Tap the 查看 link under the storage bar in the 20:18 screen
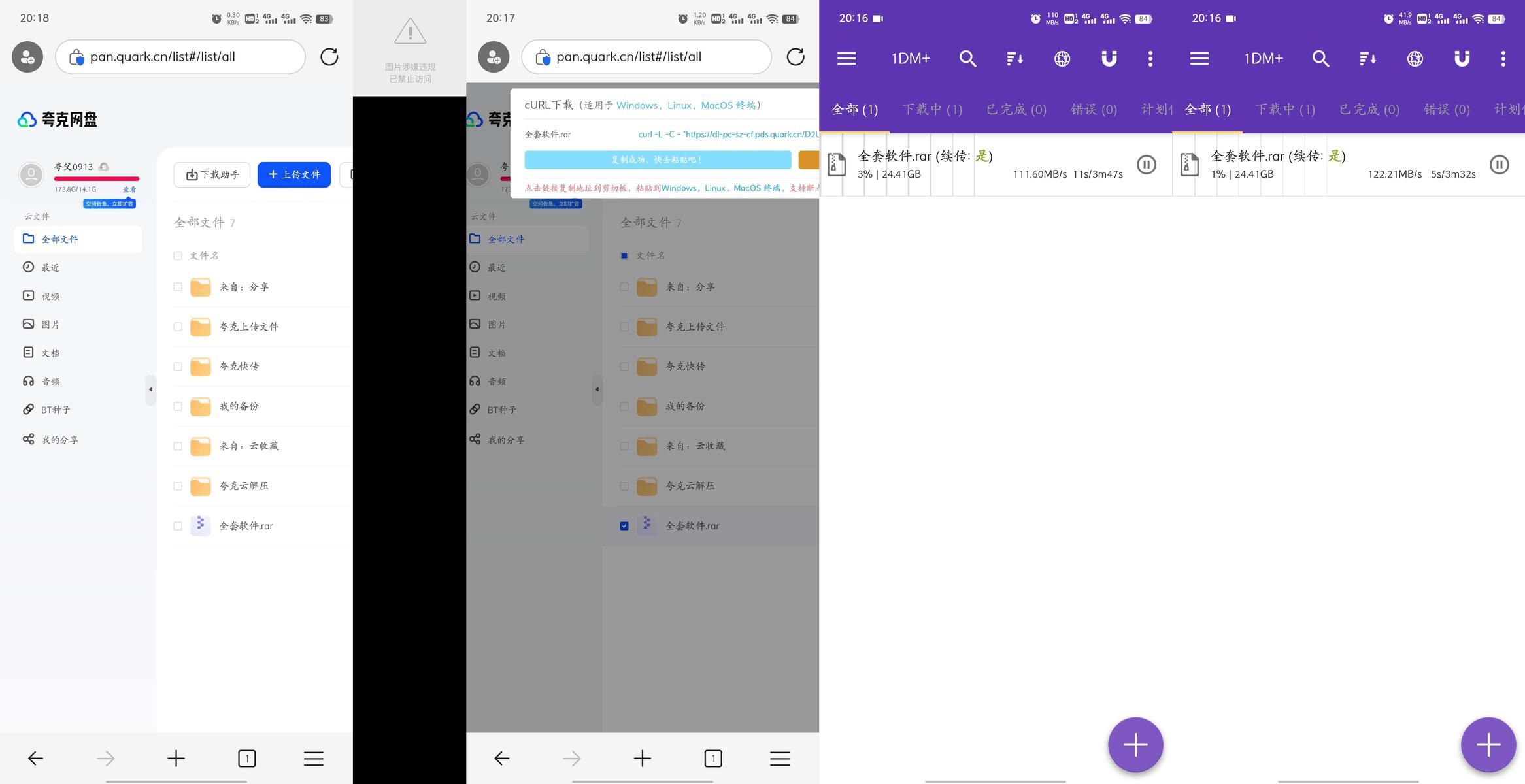 [129, 189]
